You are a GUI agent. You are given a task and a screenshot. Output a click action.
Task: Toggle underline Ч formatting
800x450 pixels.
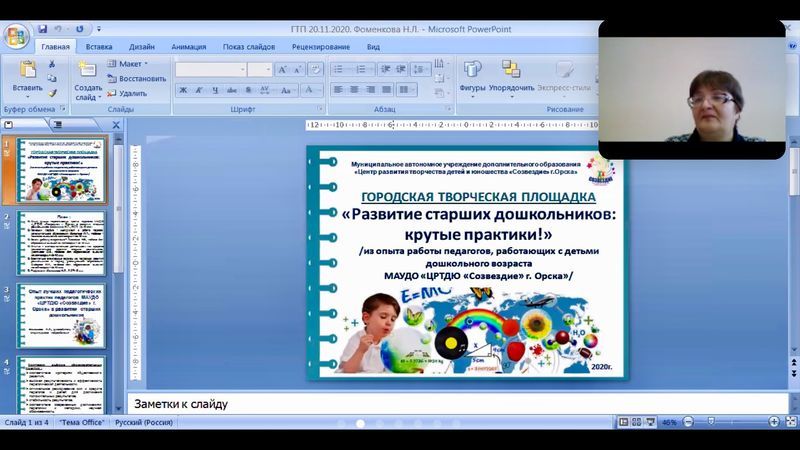click(215, 90)
